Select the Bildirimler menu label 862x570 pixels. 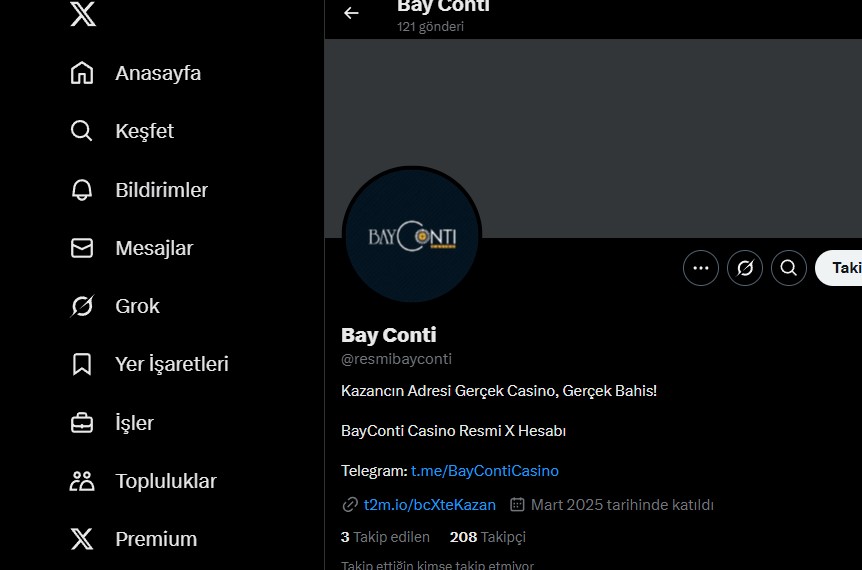(x=162, y=190)
